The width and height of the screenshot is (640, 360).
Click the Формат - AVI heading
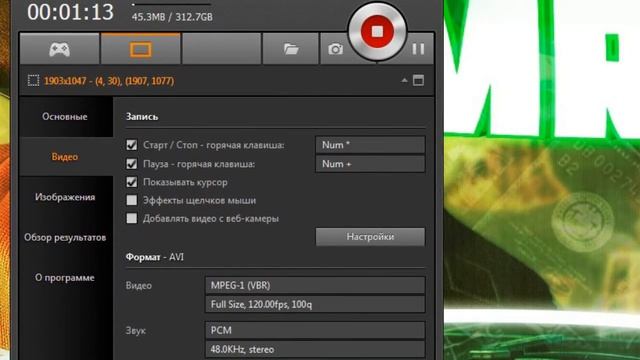click(x=155, y=257)
